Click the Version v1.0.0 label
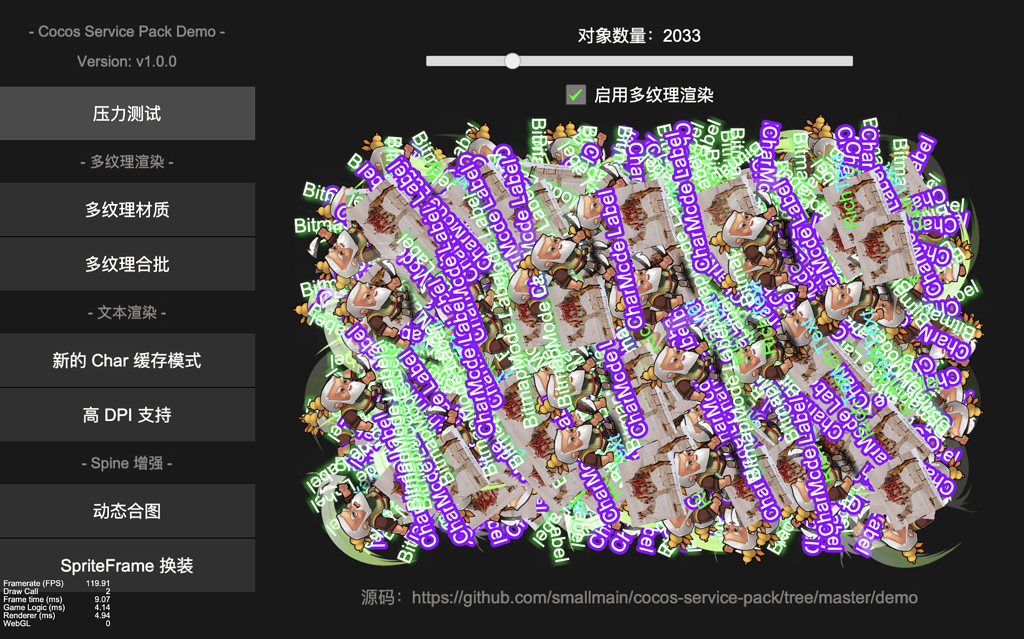 pyautogui.click(x=126, y=61)
